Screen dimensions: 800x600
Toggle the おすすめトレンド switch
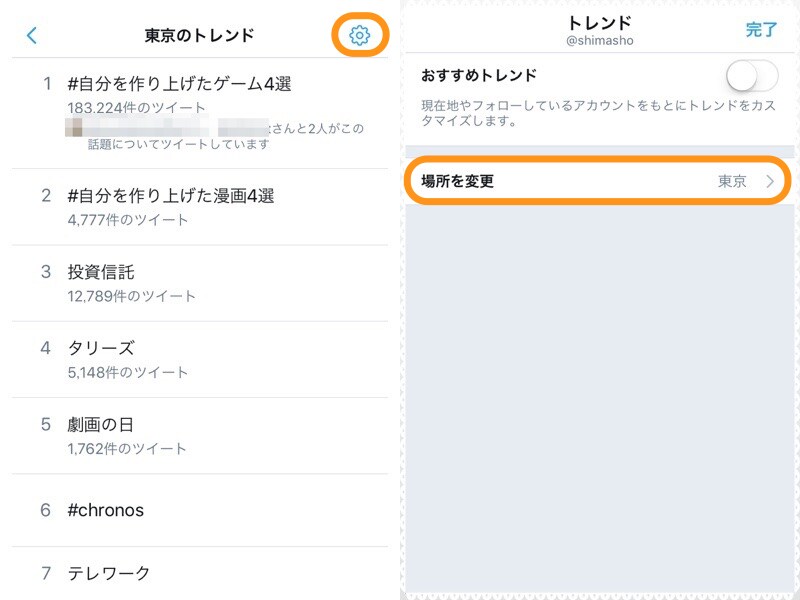(751, 76)
